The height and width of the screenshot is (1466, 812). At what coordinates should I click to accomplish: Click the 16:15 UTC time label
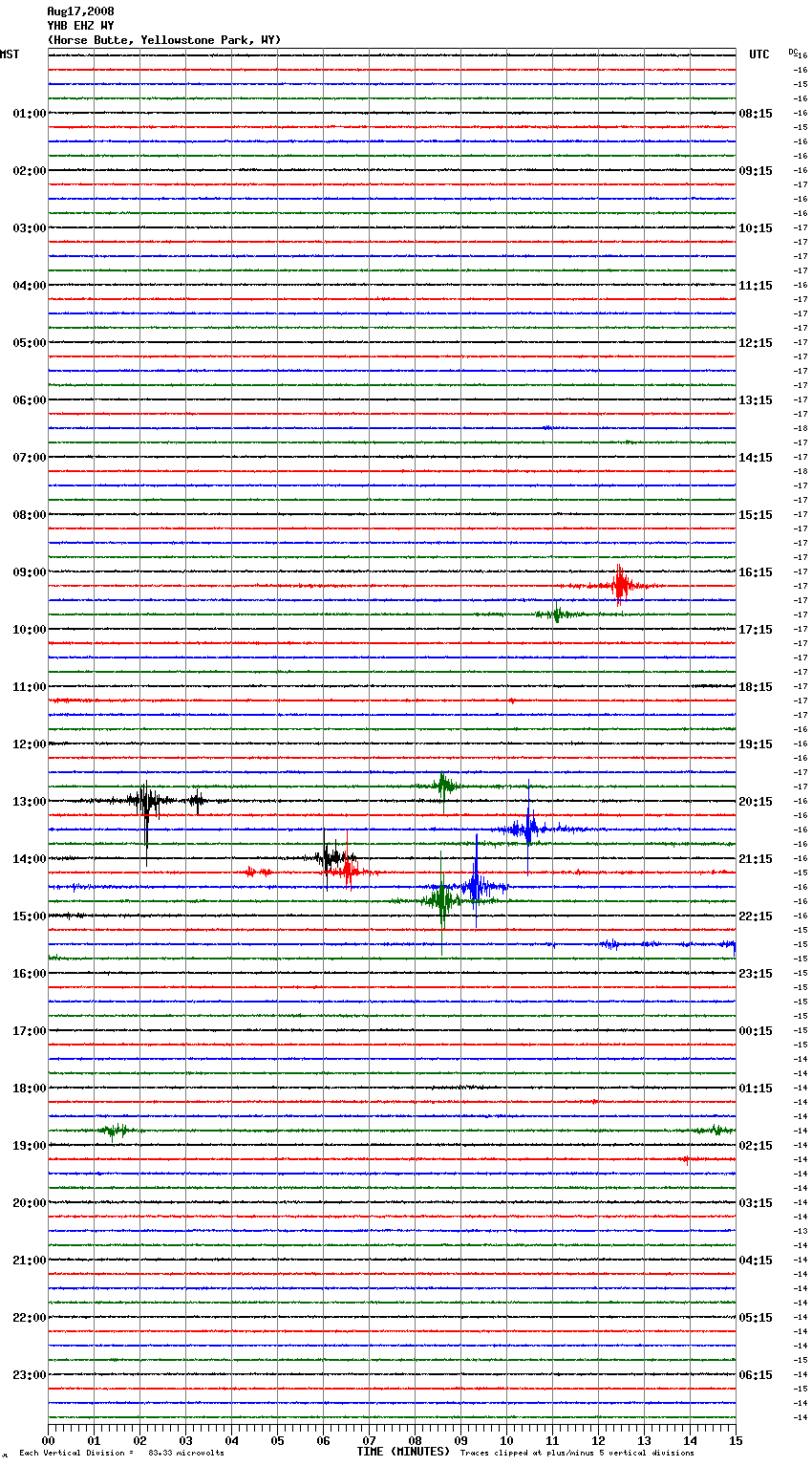756,572
